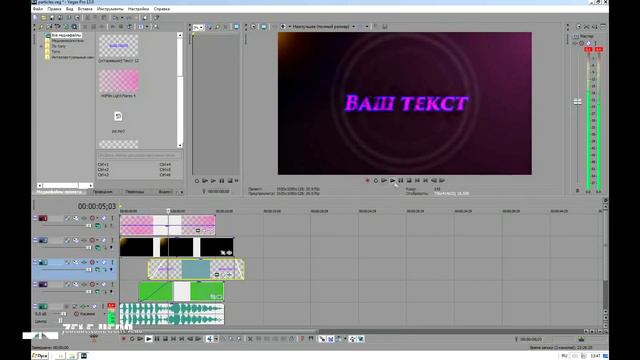The height and width of the screenshot is (360, 640).
Task: Click the timeline pause button
Action: tap(157, 339)
